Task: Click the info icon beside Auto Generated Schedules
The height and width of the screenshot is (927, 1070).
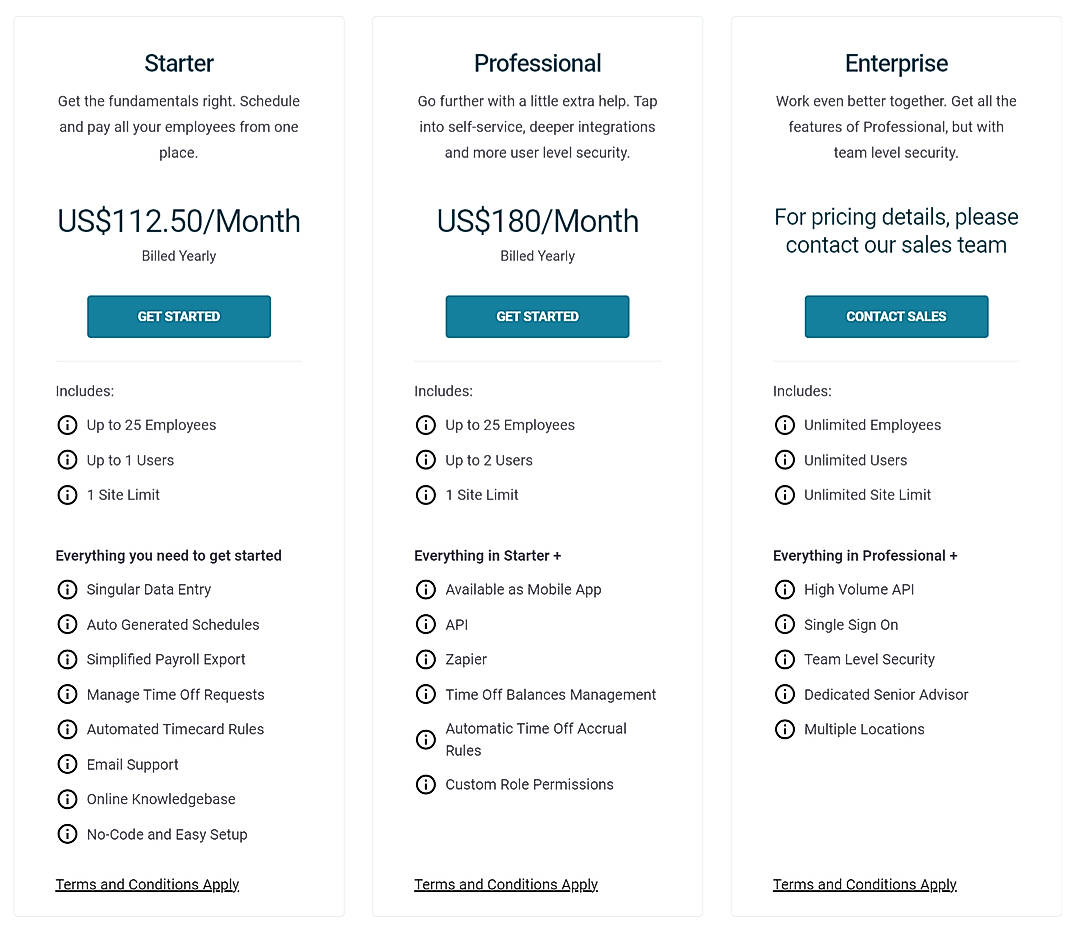Action: [x=67, y=625]
